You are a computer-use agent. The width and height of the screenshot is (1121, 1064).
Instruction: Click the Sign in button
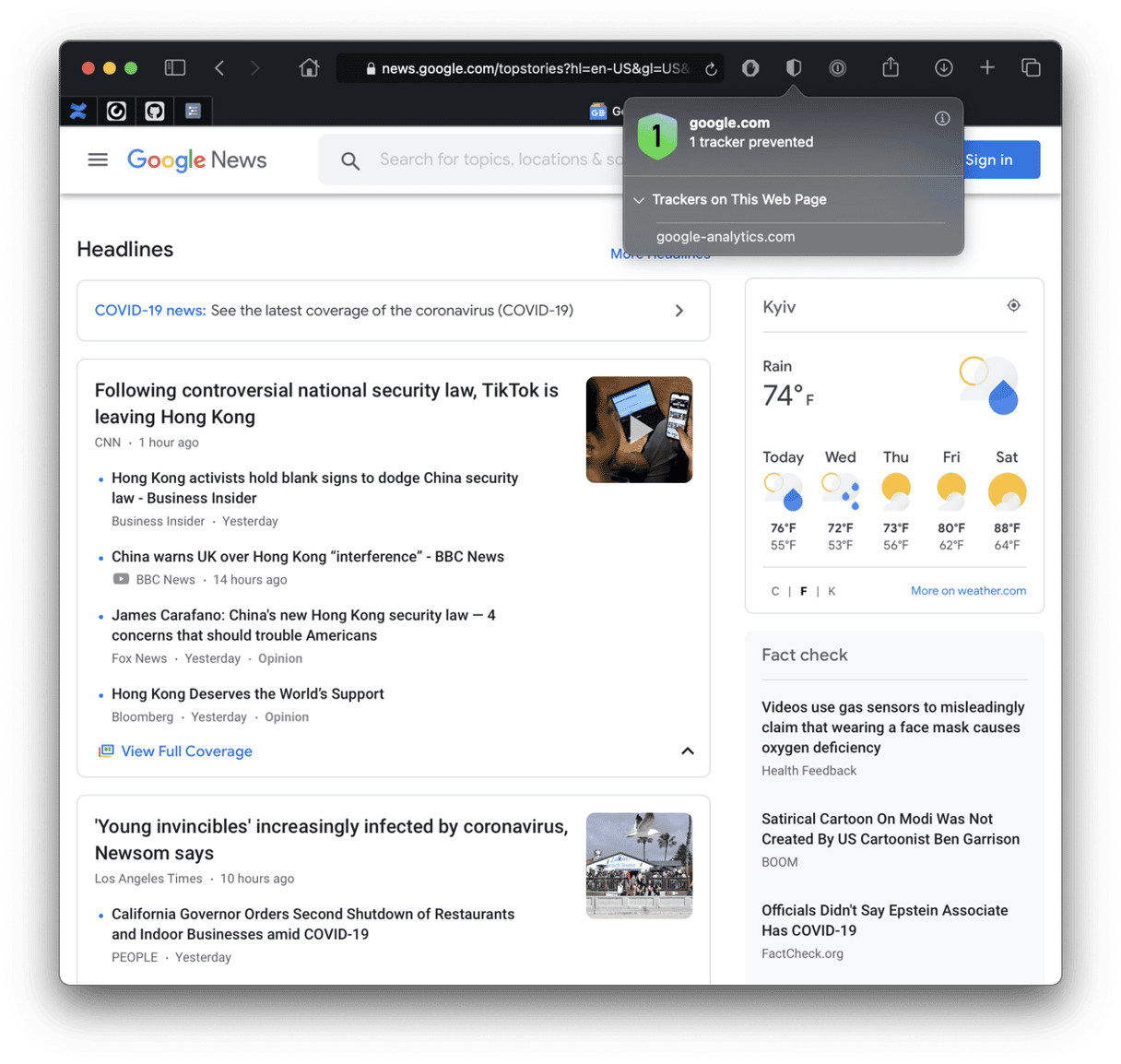click(x=1002, y=160)
